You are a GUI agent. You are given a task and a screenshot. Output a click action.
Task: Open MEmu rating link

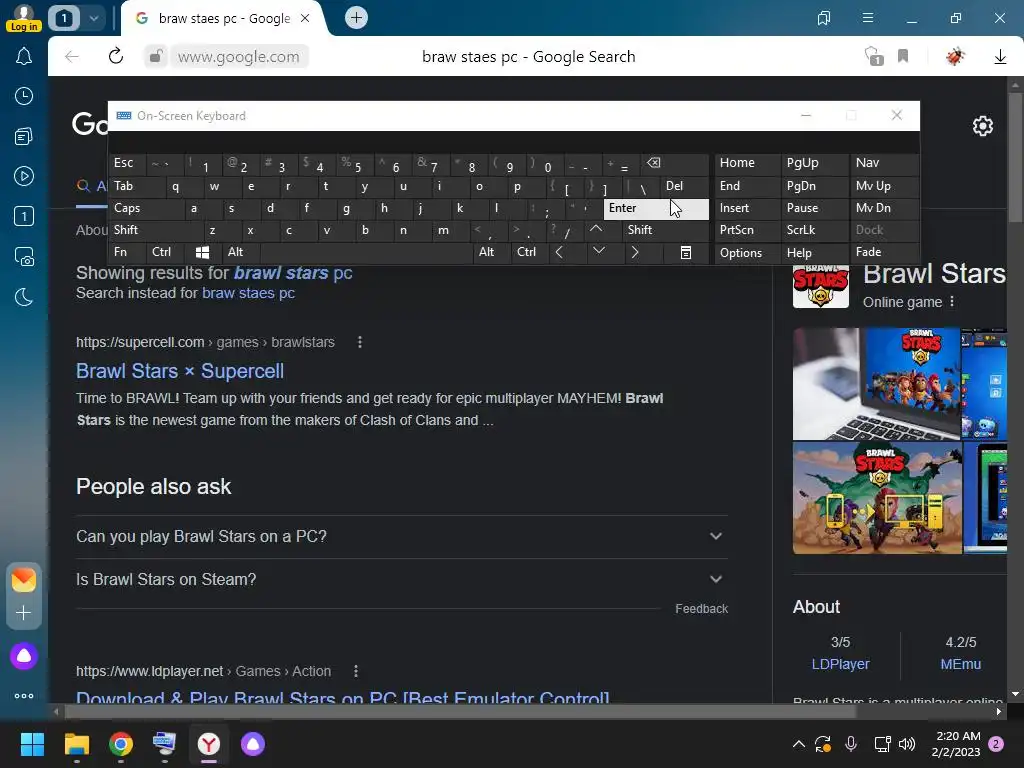coord(961,664)
